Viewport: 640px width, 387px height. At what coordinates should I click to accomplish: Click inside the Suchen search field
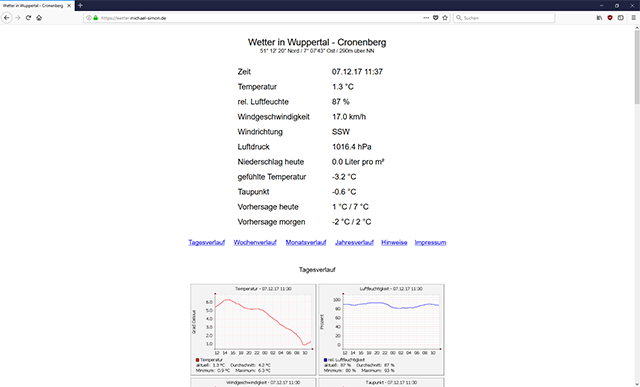point(504,18)
